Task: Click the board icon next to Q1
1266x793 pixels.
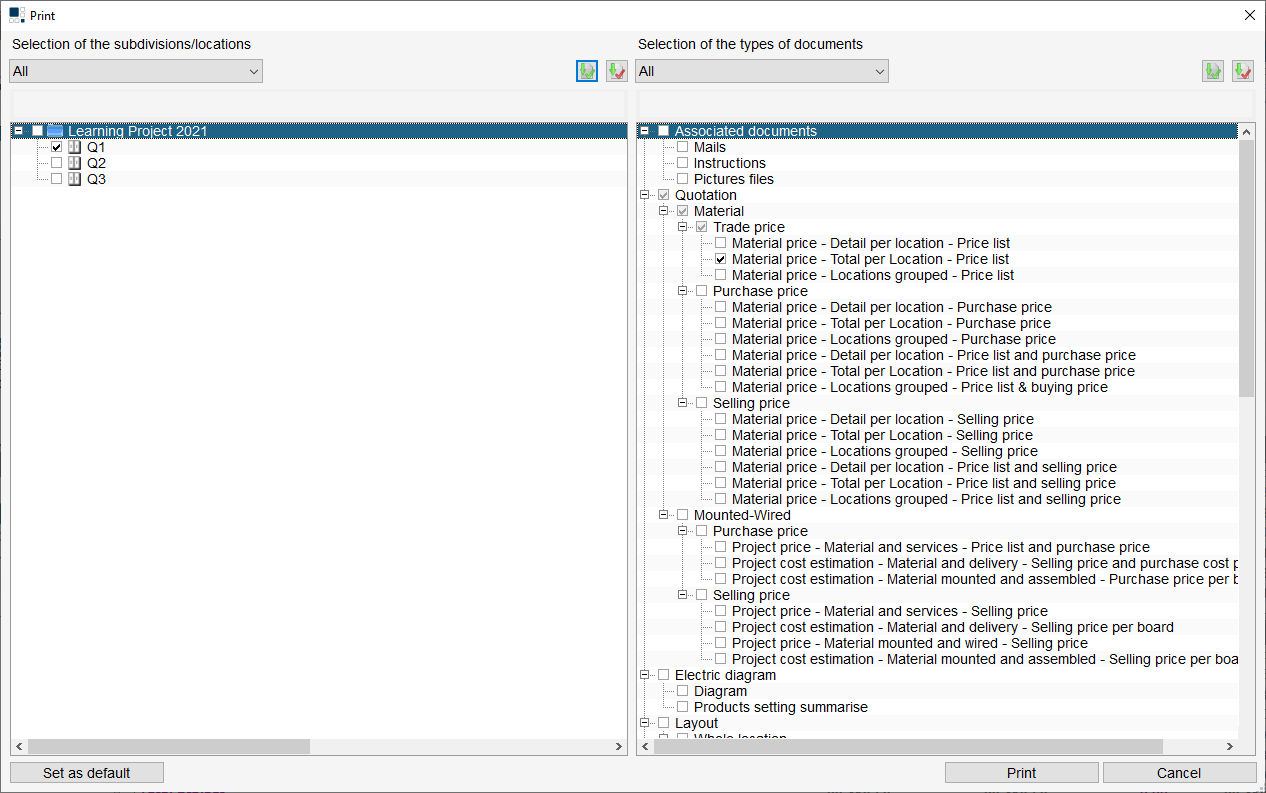Action: (74, 146)
